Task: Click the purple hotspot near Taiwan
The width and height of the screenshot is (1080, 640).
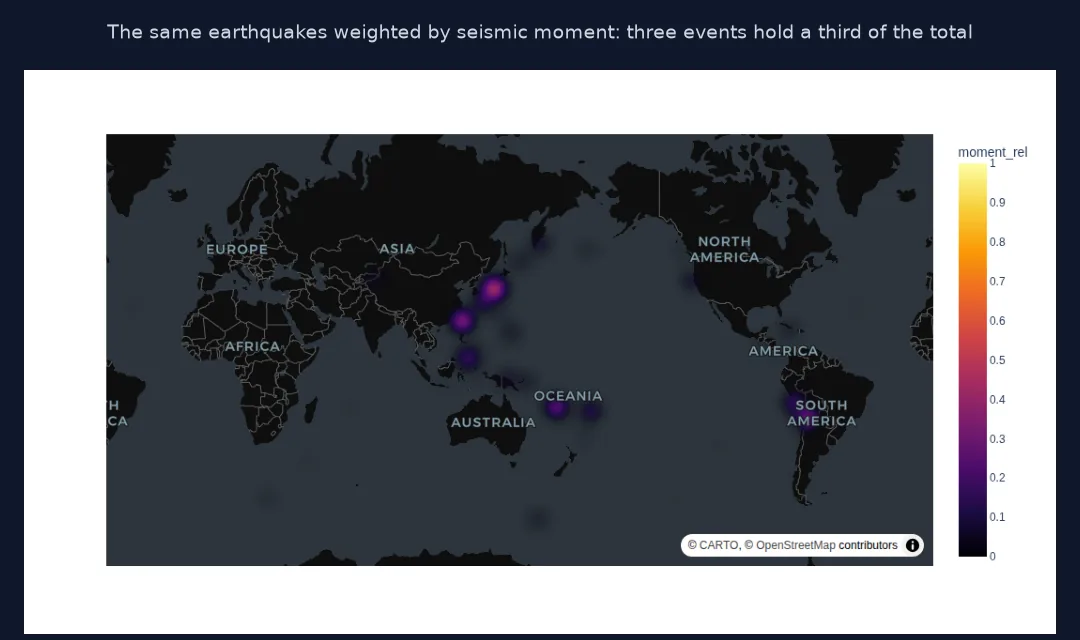Action: [462, 320]
